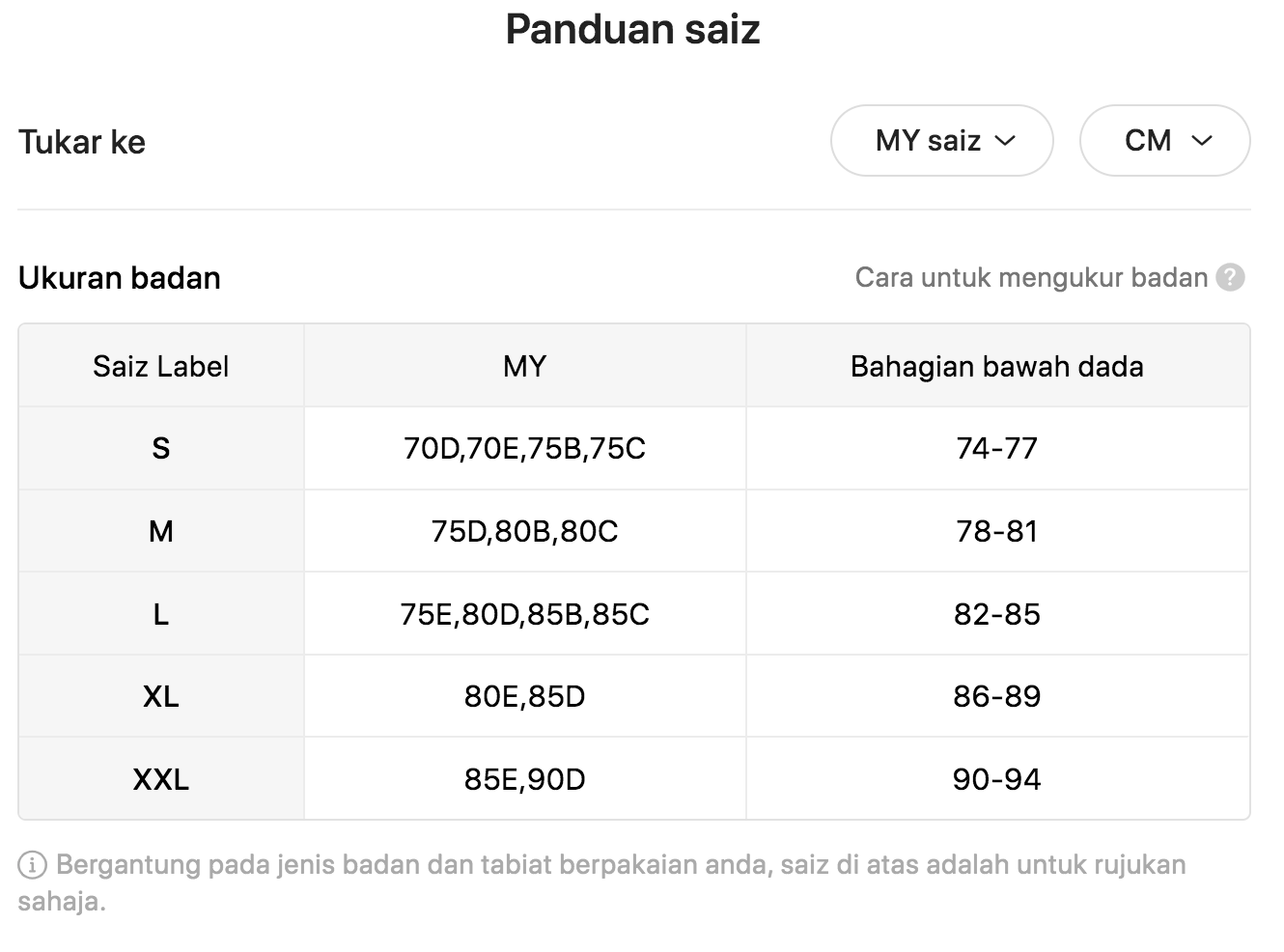Click the Panduan saiz heading

click(633, 30)
